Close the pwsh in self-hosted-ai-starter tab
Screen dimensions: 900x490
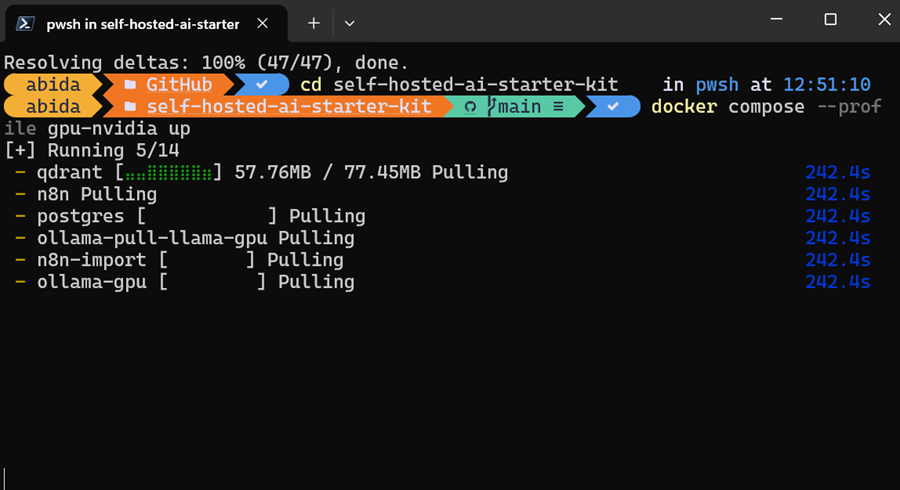262,23
